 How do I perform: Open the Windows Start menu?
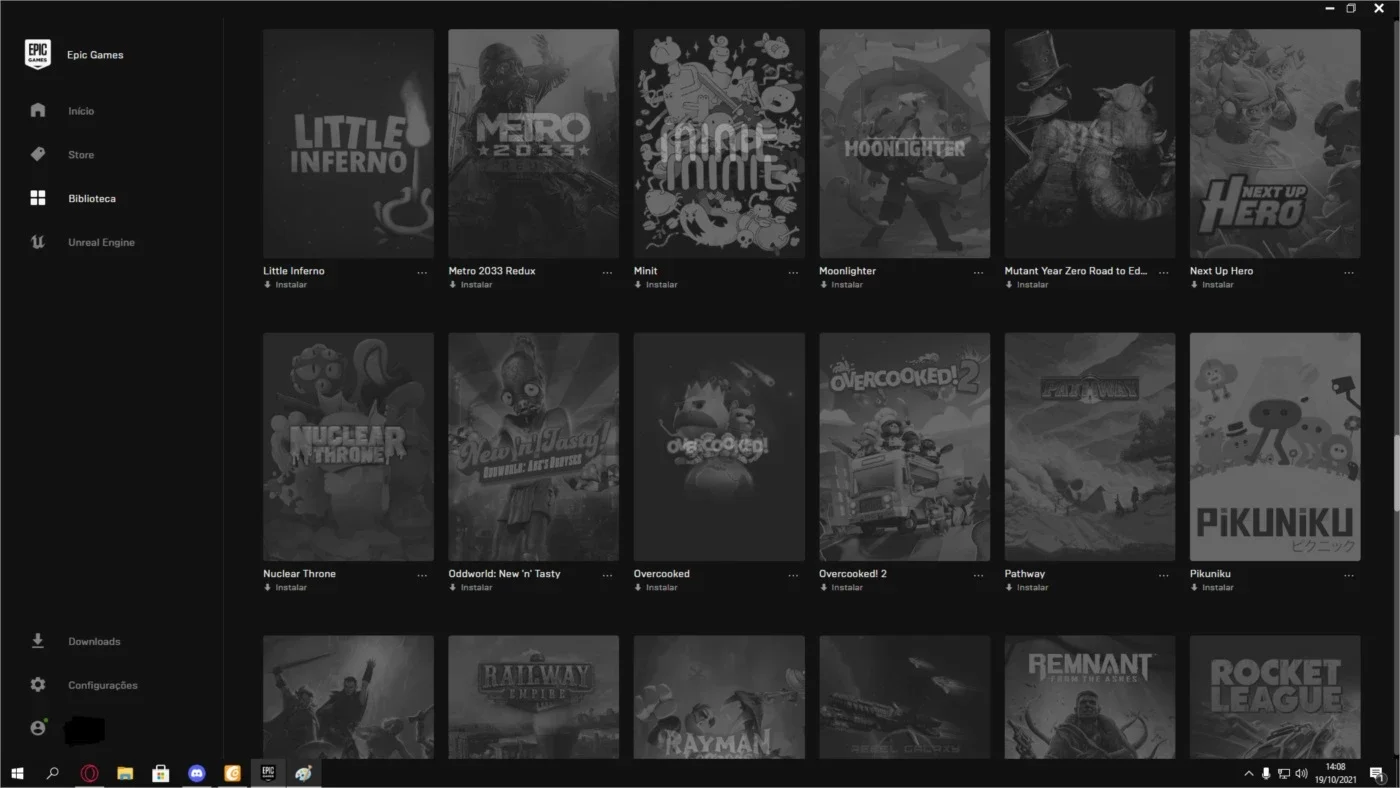(x=17, y=773)
